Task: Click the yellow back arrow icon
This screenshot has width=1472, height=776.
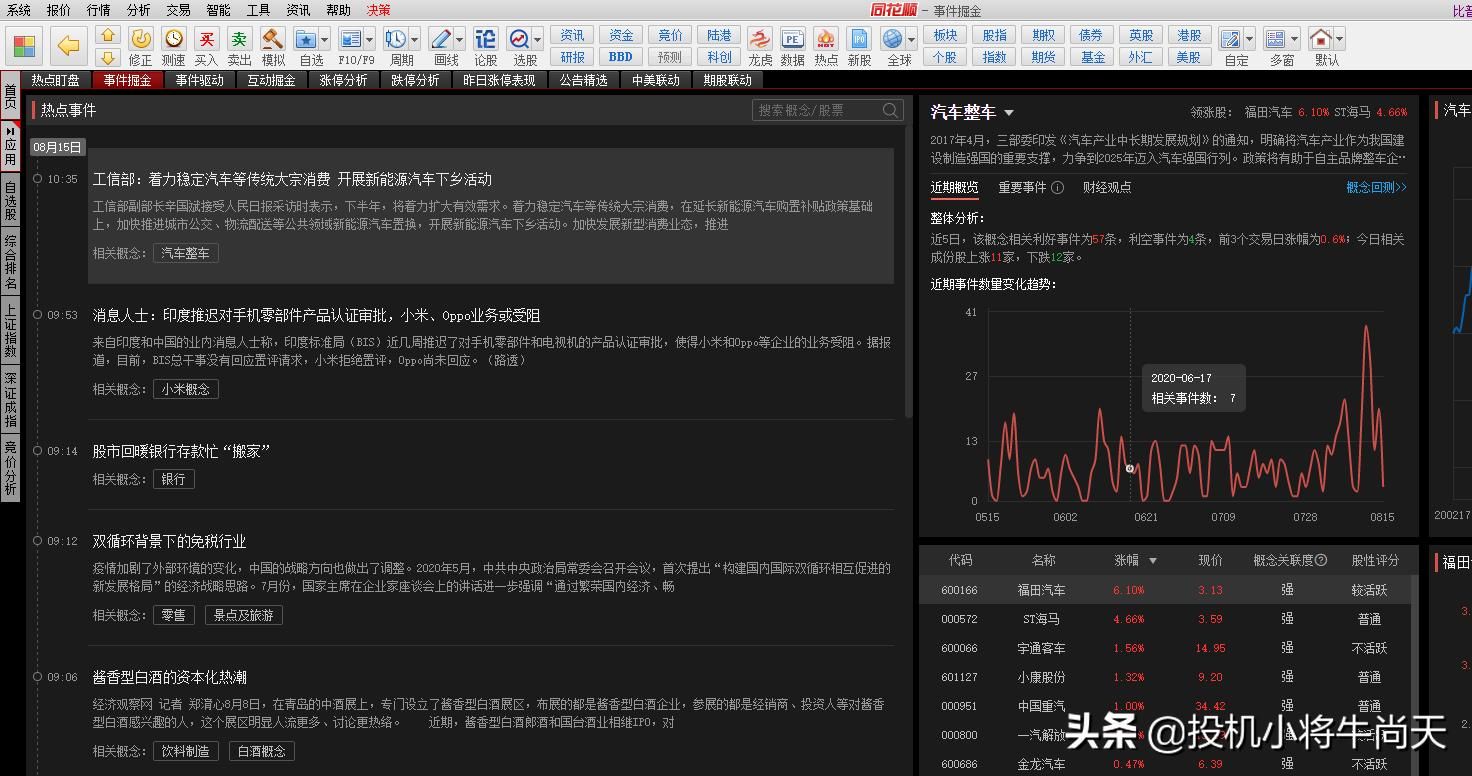Action: pos(68,45)
